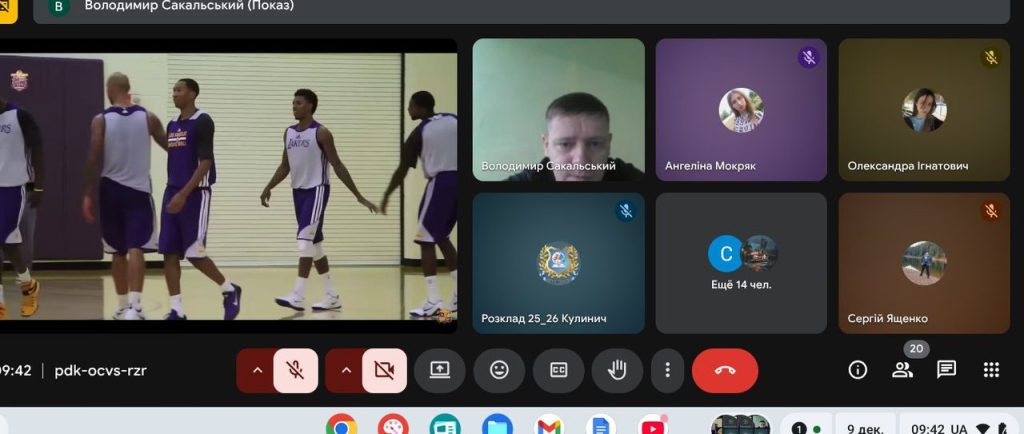Select Ангеліна Мокряк participant tile
Screen dimensions: 1024x434
pyautogui.click(x=741, y=110)
